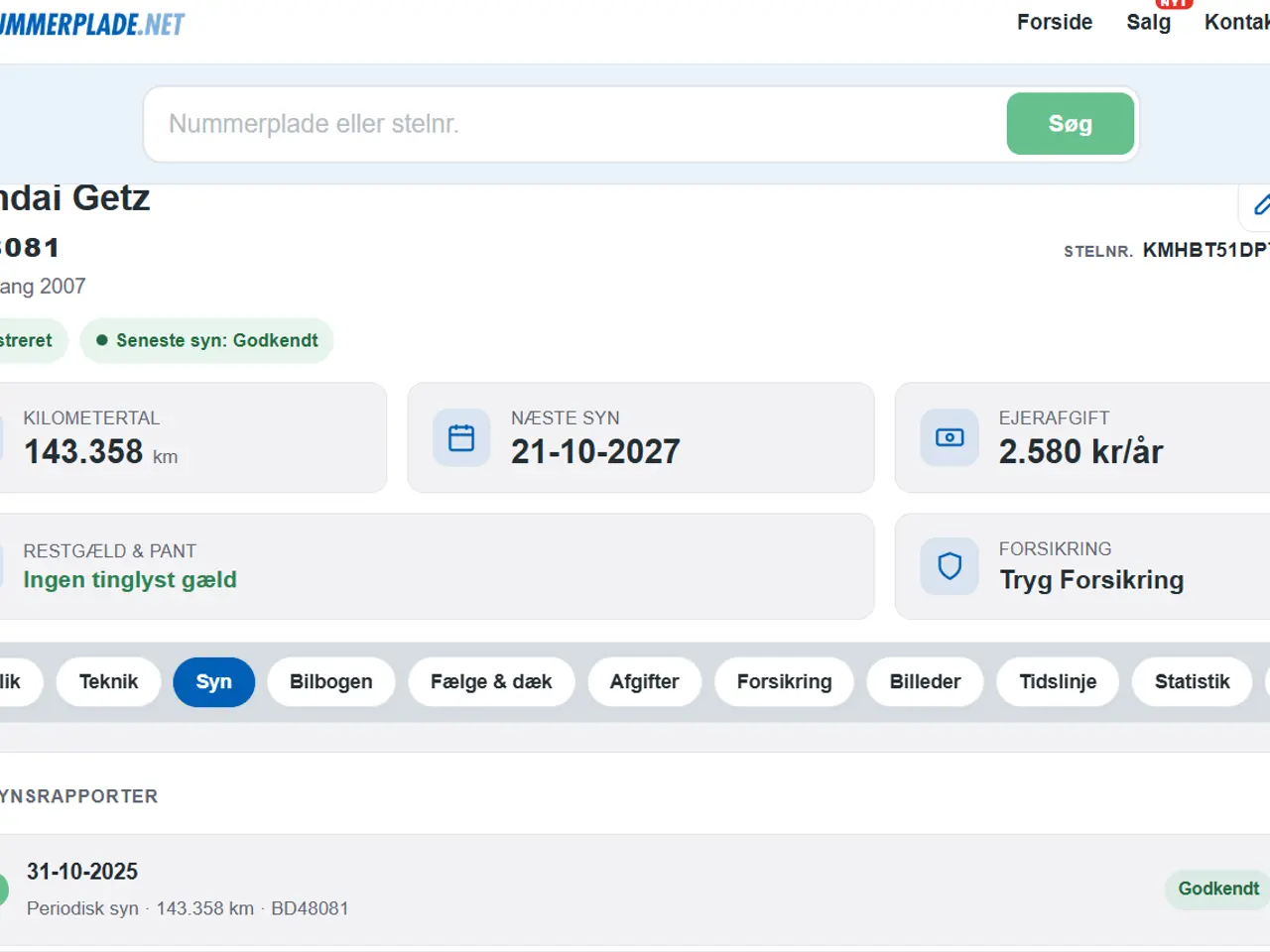Click the Godkendt status badge on the 31-10-2025 report
This screenshot has height=952, width=1270.
1217,889
